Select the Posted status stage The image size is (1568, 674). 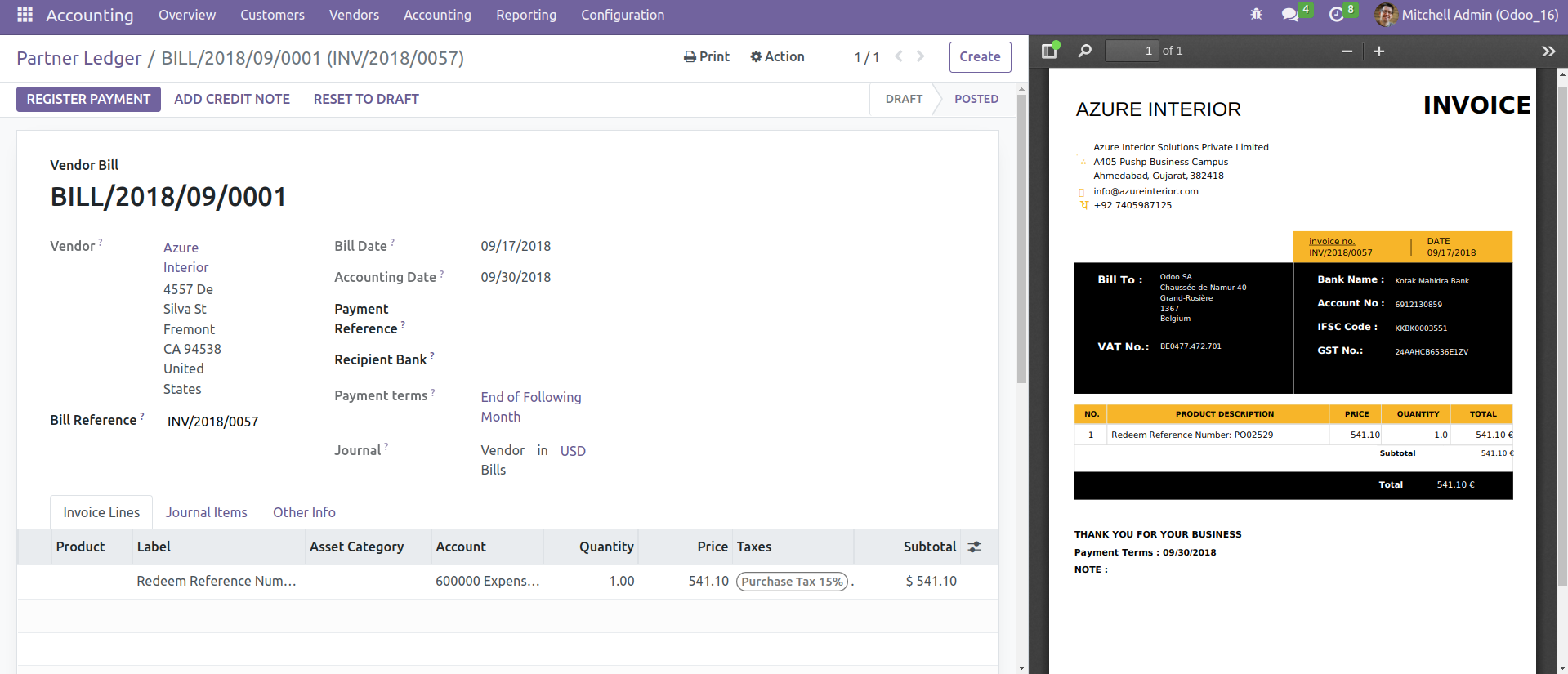point(976,99)
